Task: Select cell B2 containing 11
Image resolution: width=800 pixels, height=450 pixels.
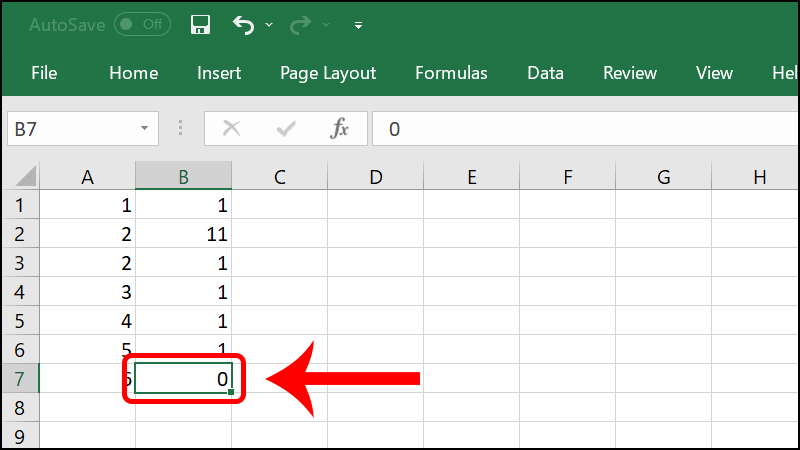Action: [x=184, y=235]
